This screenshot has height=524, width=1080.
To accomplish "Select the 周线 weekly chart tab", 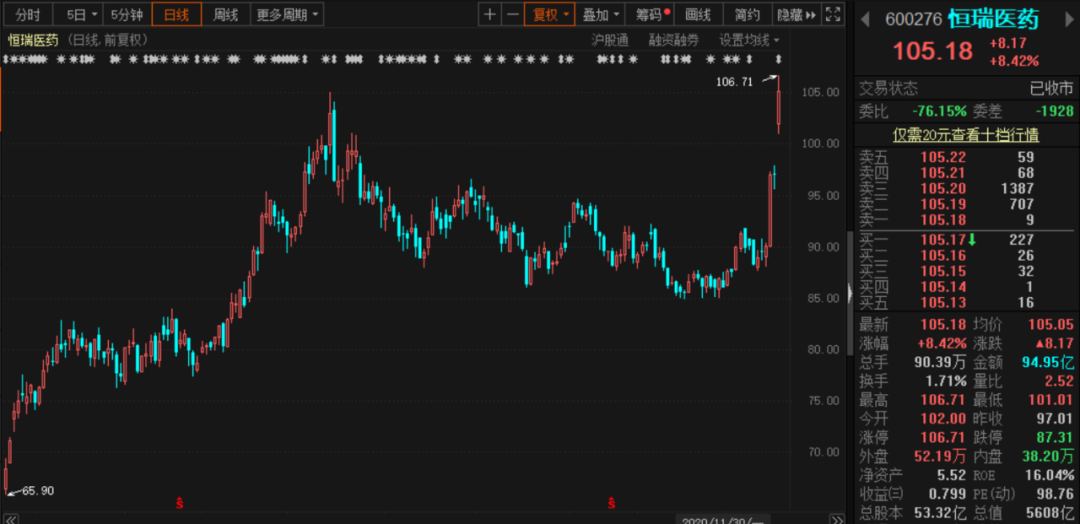I will click(225, 14).
